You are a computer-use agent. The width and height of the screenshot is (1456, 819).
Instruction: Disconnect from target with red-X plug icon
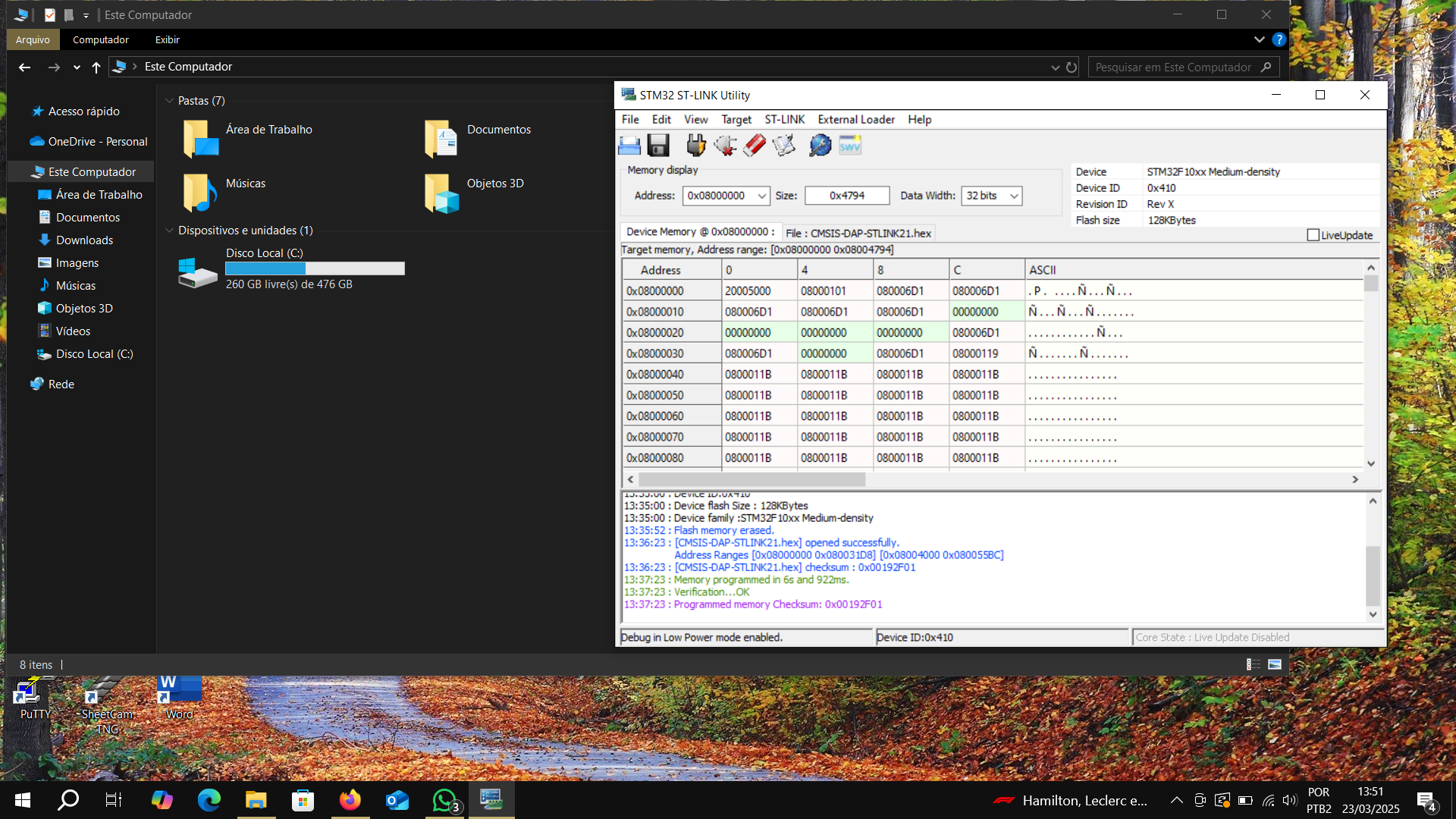tap(725, 145)
